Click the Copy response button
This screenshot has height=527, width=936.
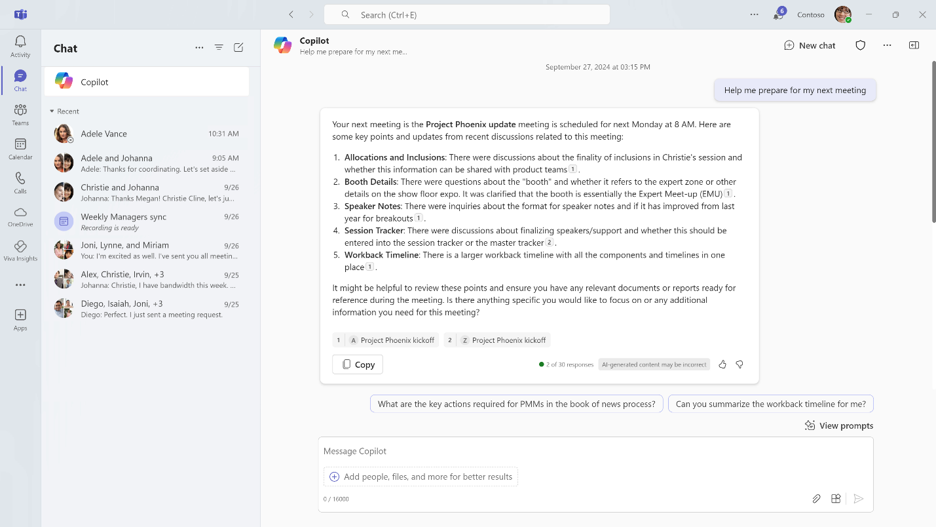coord(357,365)
